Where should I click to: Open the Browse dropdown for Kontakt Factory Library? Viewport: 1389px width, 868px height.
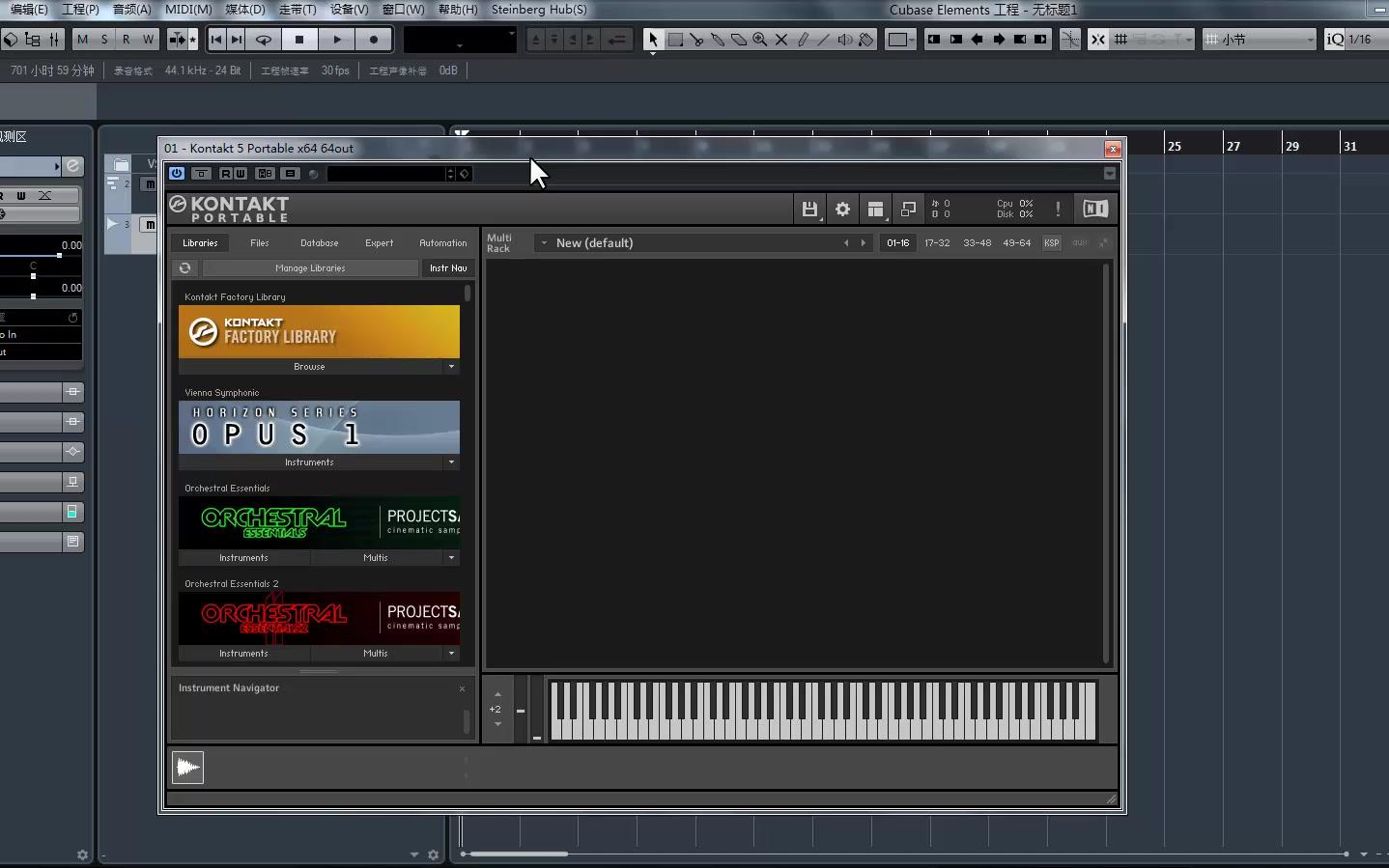click(x=451, y=367)
